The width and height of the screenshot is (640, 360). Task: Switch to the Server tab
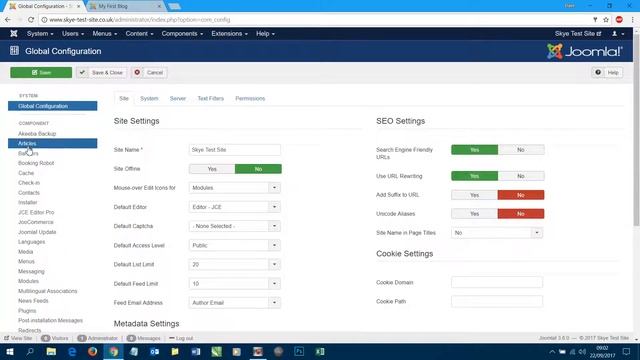[178, 98]
